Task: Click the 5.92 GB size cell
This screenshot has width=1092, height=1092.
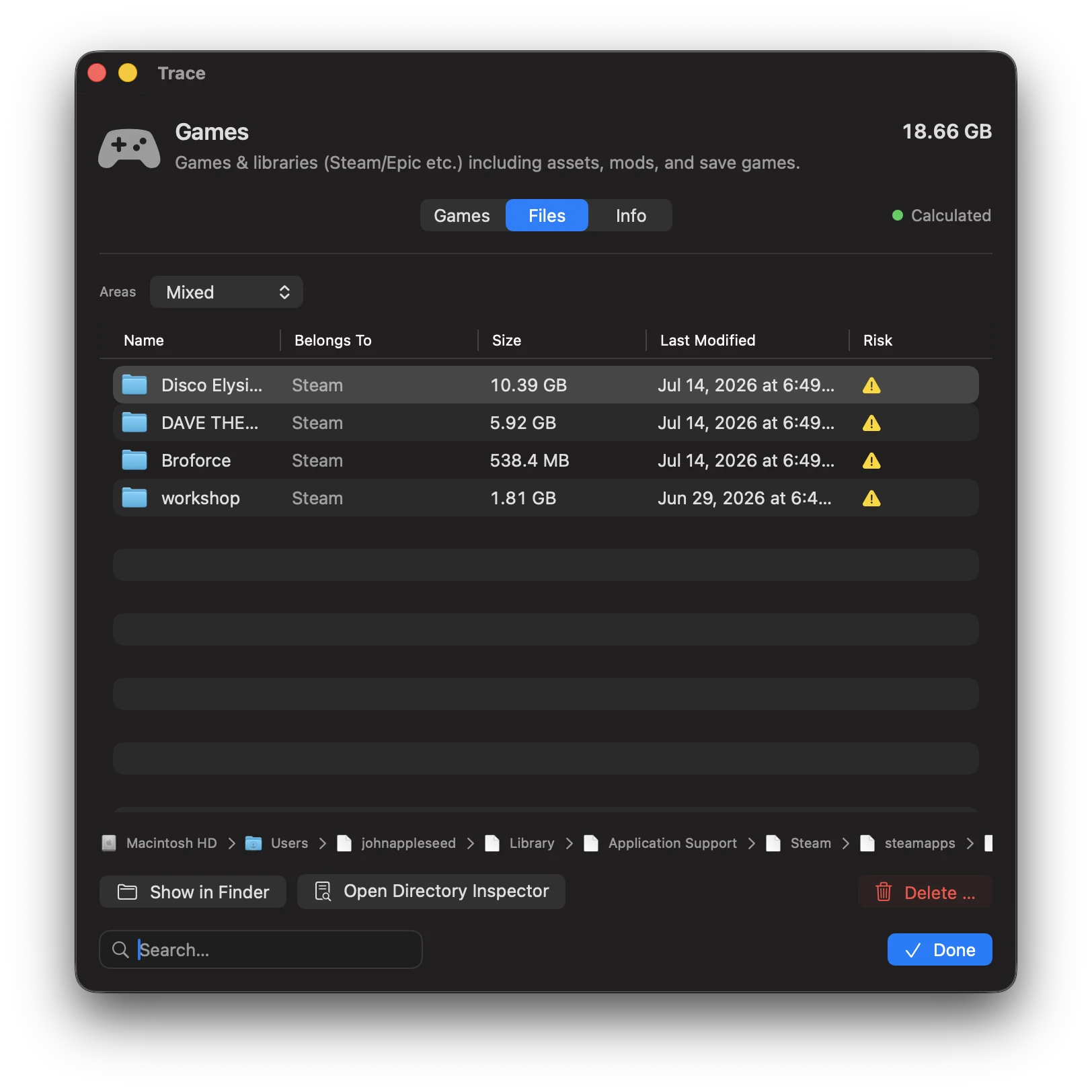Action: [x=523, y=423]
